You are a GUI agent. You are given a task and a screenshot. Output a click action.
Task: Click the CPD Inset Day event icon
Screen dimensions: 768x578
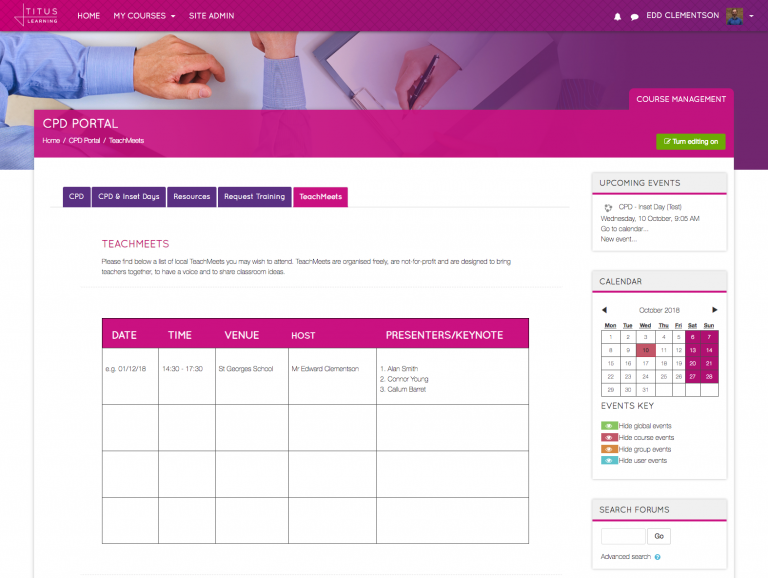(608, 207)
